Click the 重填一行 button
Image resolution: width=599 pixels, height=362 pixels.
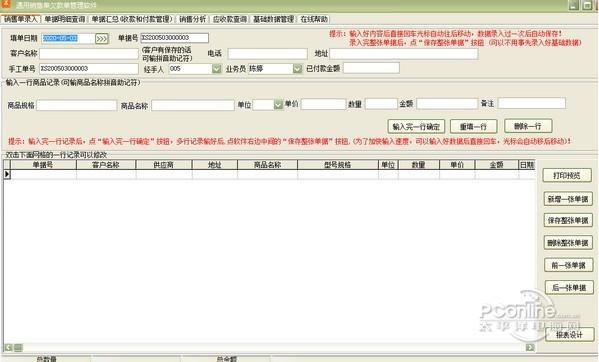473,126
